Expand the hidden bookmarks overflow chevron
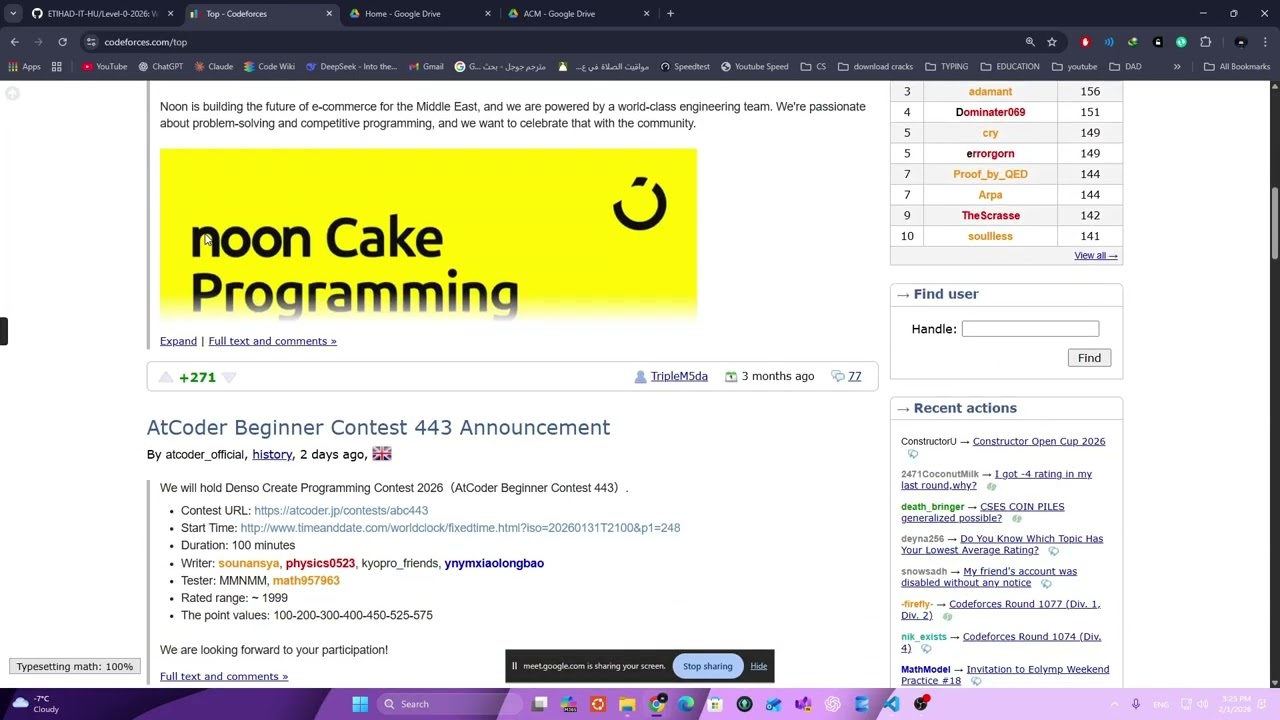 1177,67
